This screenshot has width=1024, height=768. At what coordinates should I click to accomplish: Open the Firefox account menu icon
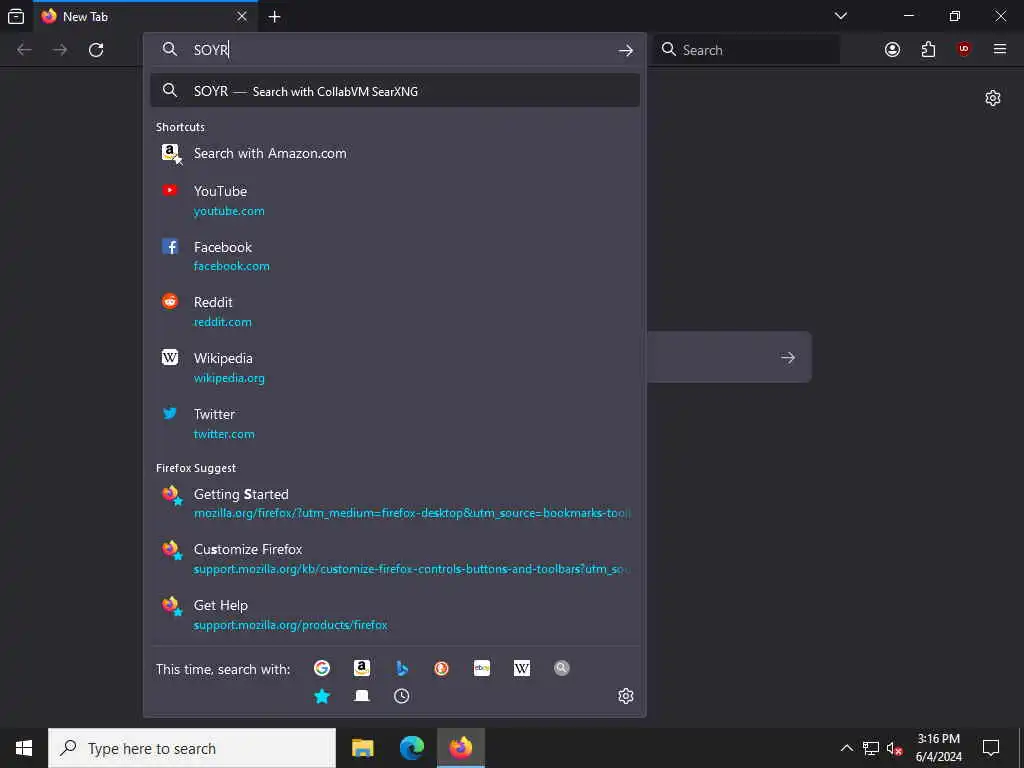pos(892,50)
